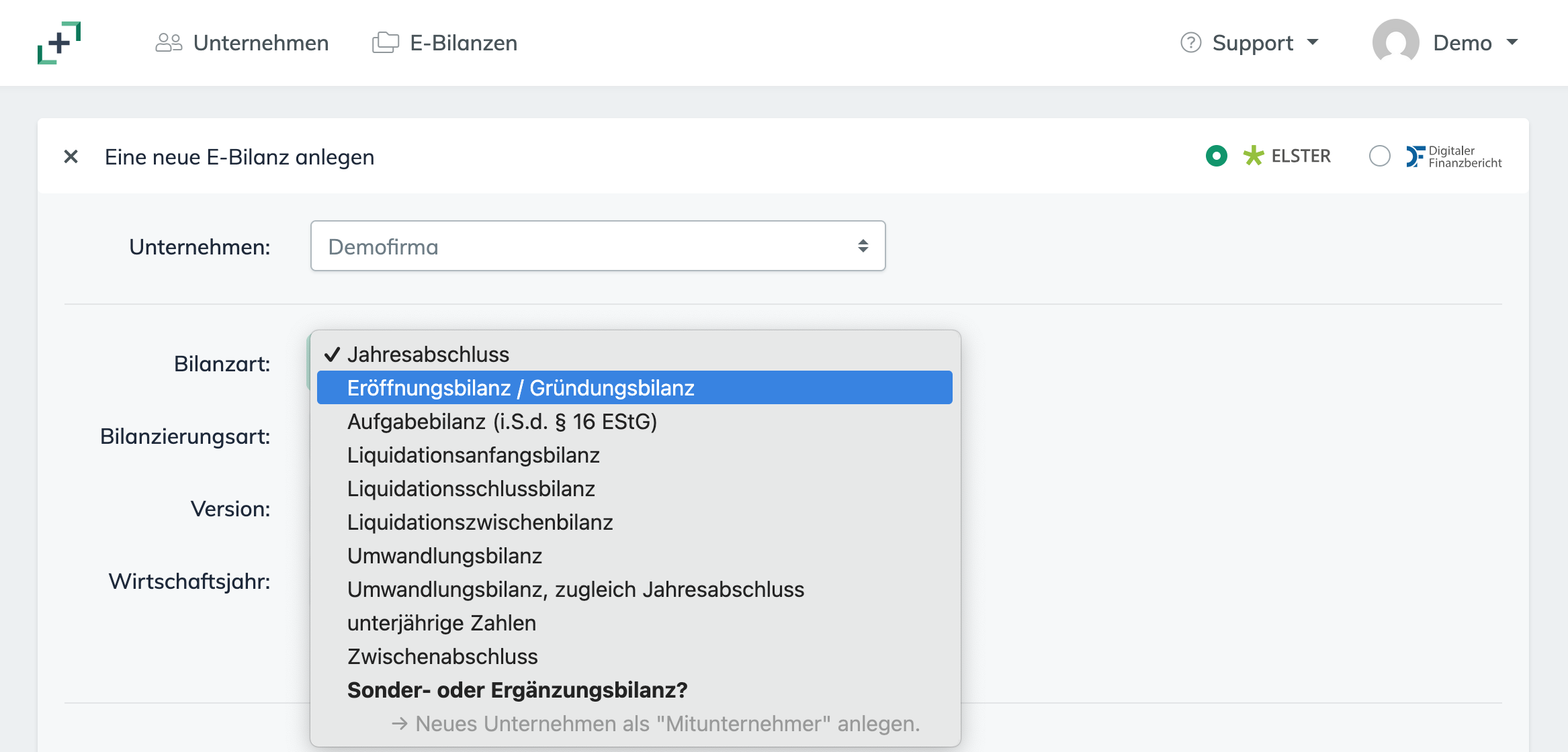Click the Mitunternehmer anlegen link
This screenshot has height=752, width=1568.
(x=655, y=723)
